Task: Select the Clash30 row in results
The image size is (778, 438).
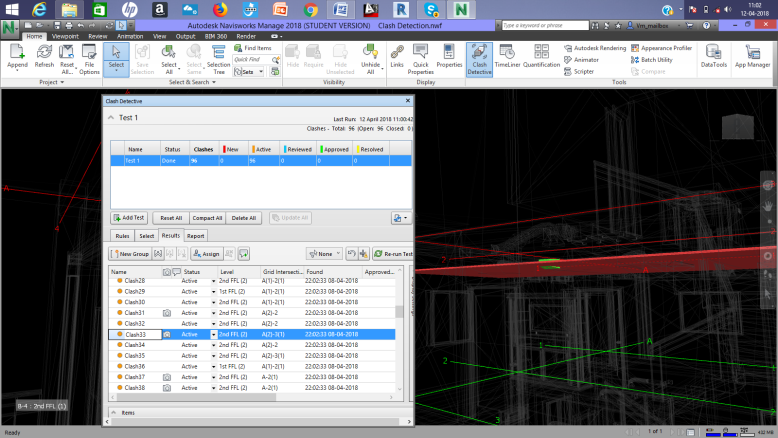Action: [135, 302]
